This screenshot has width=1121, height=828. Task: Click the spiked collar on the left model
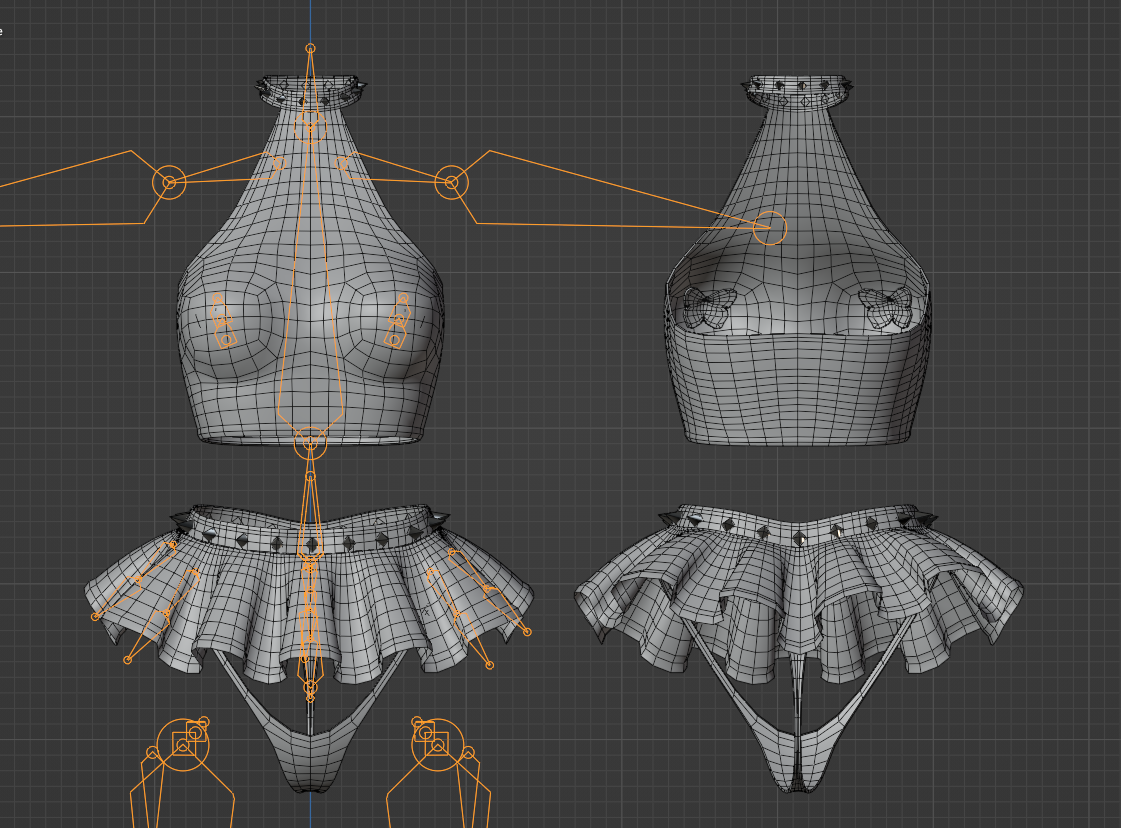coord(311,93)
